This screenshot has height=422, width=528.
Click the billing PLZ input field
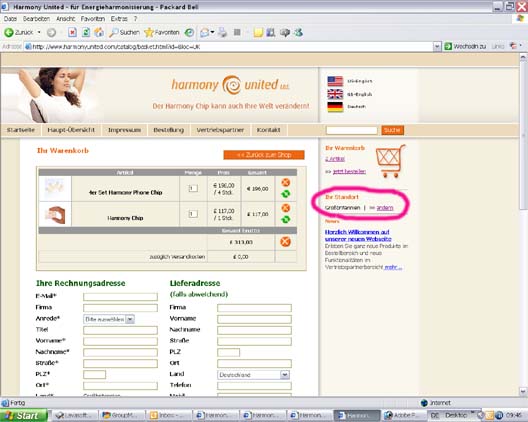(x=94, y=374)
